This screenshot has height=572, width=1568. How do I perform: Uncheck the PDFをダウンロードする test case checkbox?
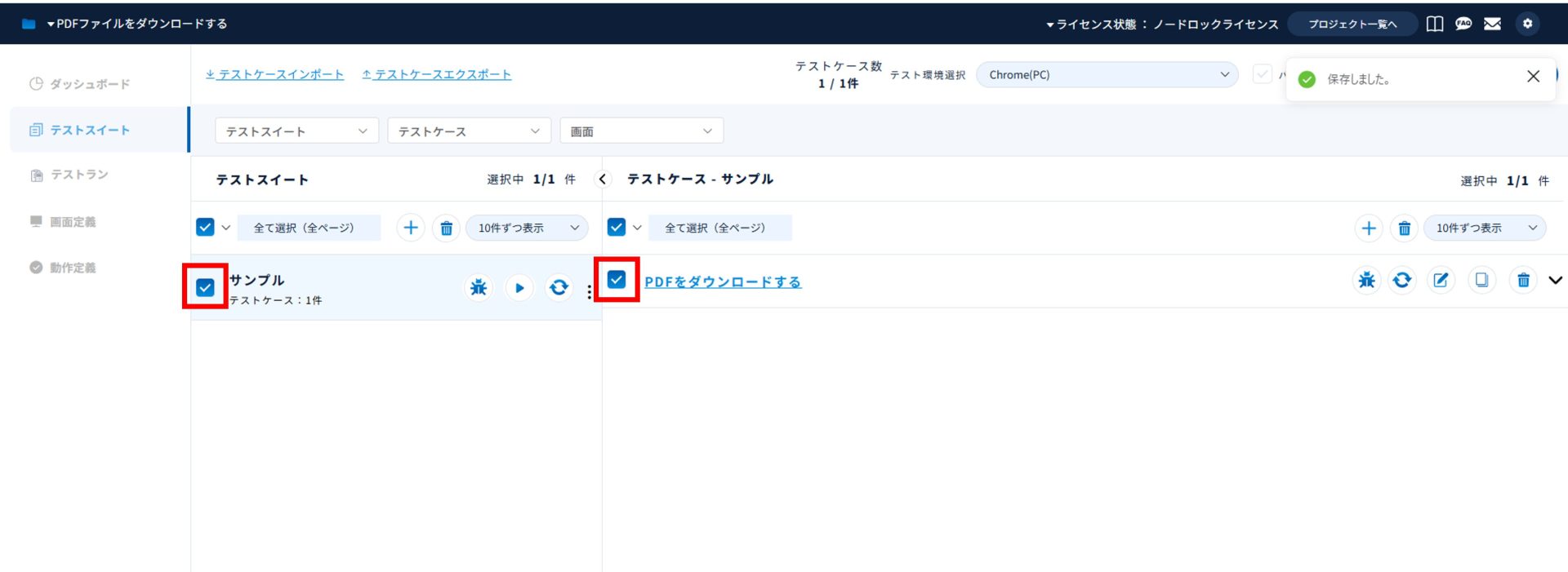617,280
